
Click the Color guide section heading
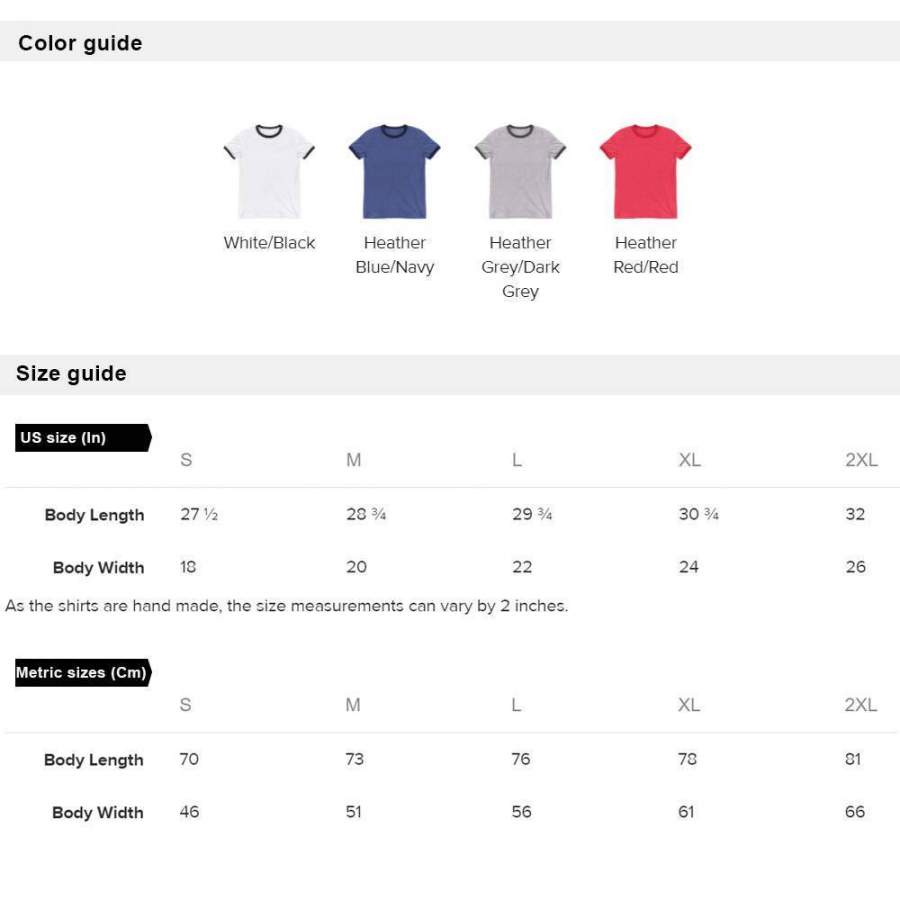(x=80, y=43)
